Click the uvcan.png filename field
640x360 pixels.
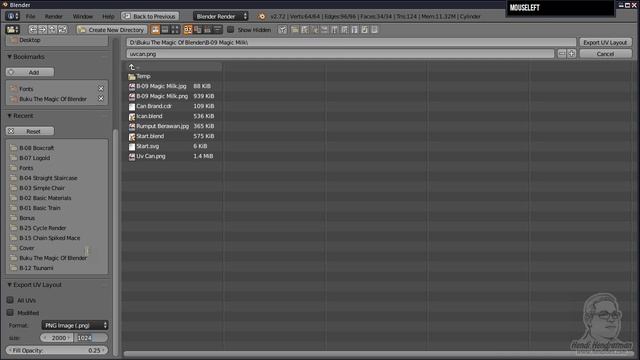click(340, 54)
